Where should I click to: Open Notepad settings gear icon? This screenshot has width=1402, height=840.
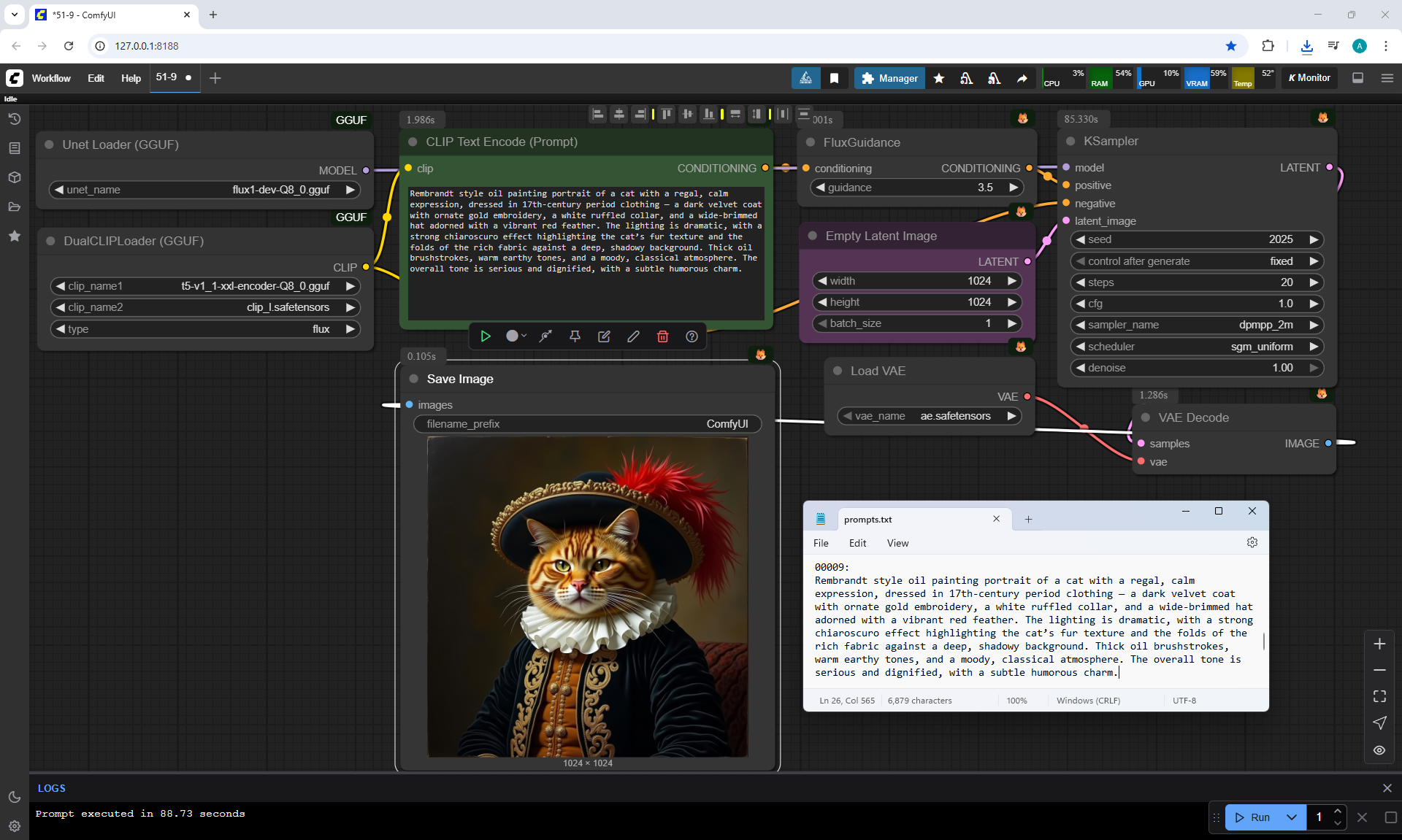tap(1252, 542)
